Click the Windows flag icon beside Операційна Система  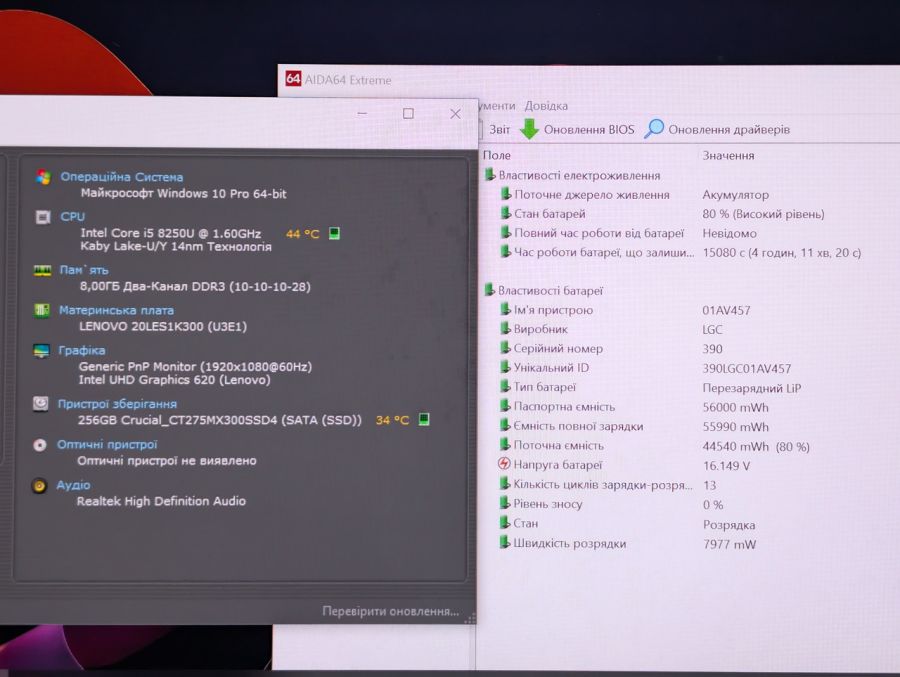(x=43, y=177)
